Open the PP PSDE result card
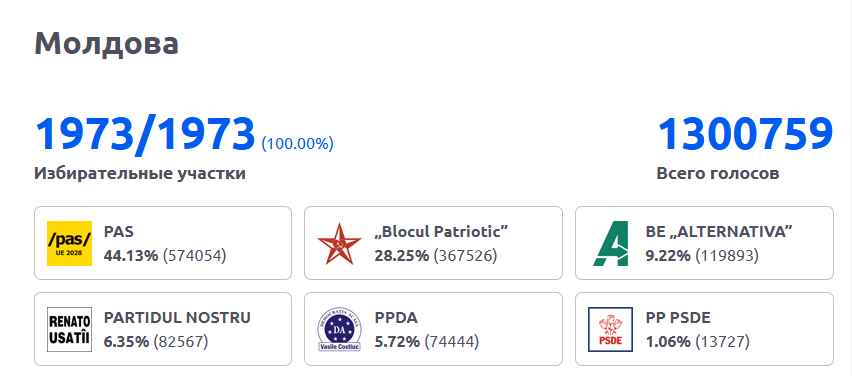Image resolution: width=852 pixels, height=376 pixels. click(704, 329)
